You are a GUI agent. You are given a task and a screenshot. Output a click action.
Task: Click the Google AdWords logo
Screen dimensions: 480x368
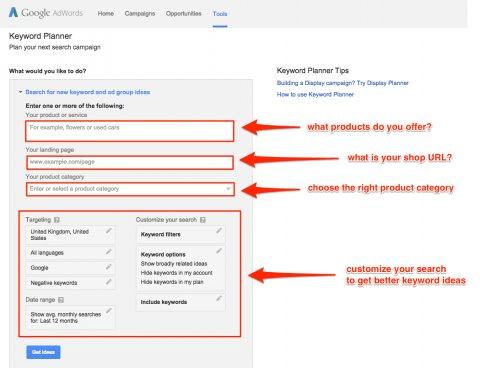(46, 13)
